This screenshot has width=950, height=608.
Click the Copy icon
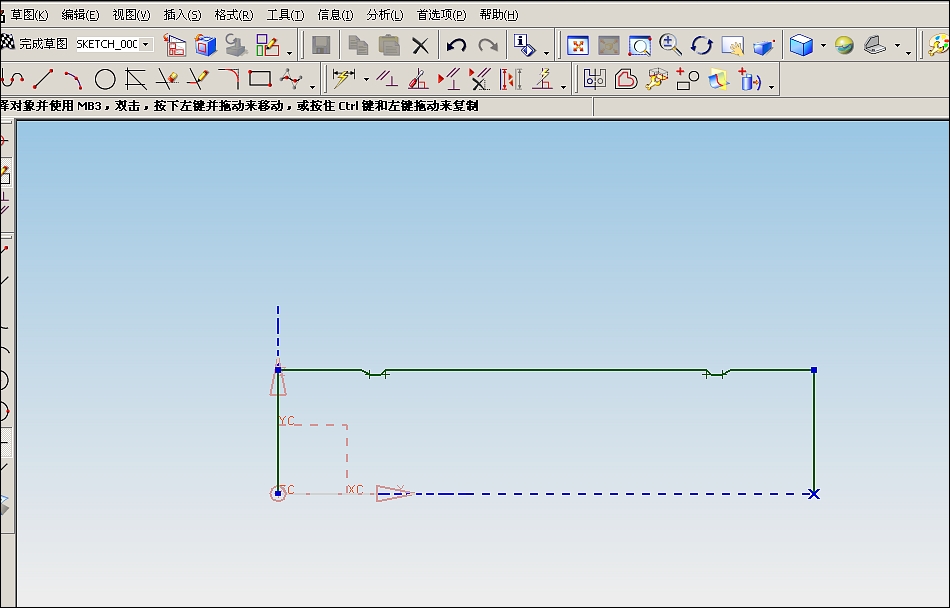tap(358, 45)
